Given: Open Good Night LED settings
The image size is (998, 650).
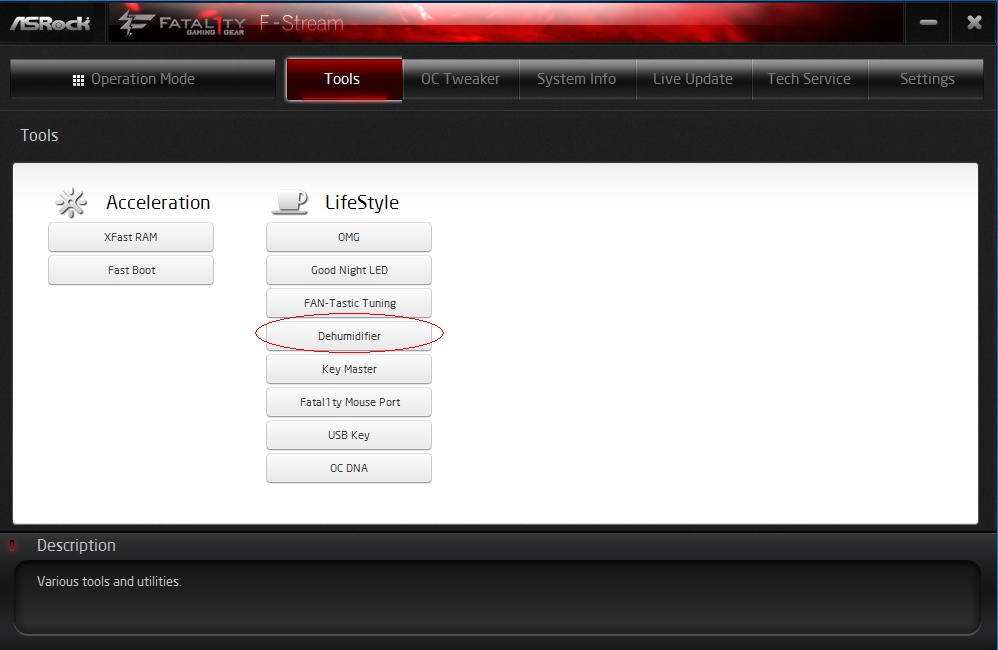Looking at the screenshot, I should click(349, 270).
